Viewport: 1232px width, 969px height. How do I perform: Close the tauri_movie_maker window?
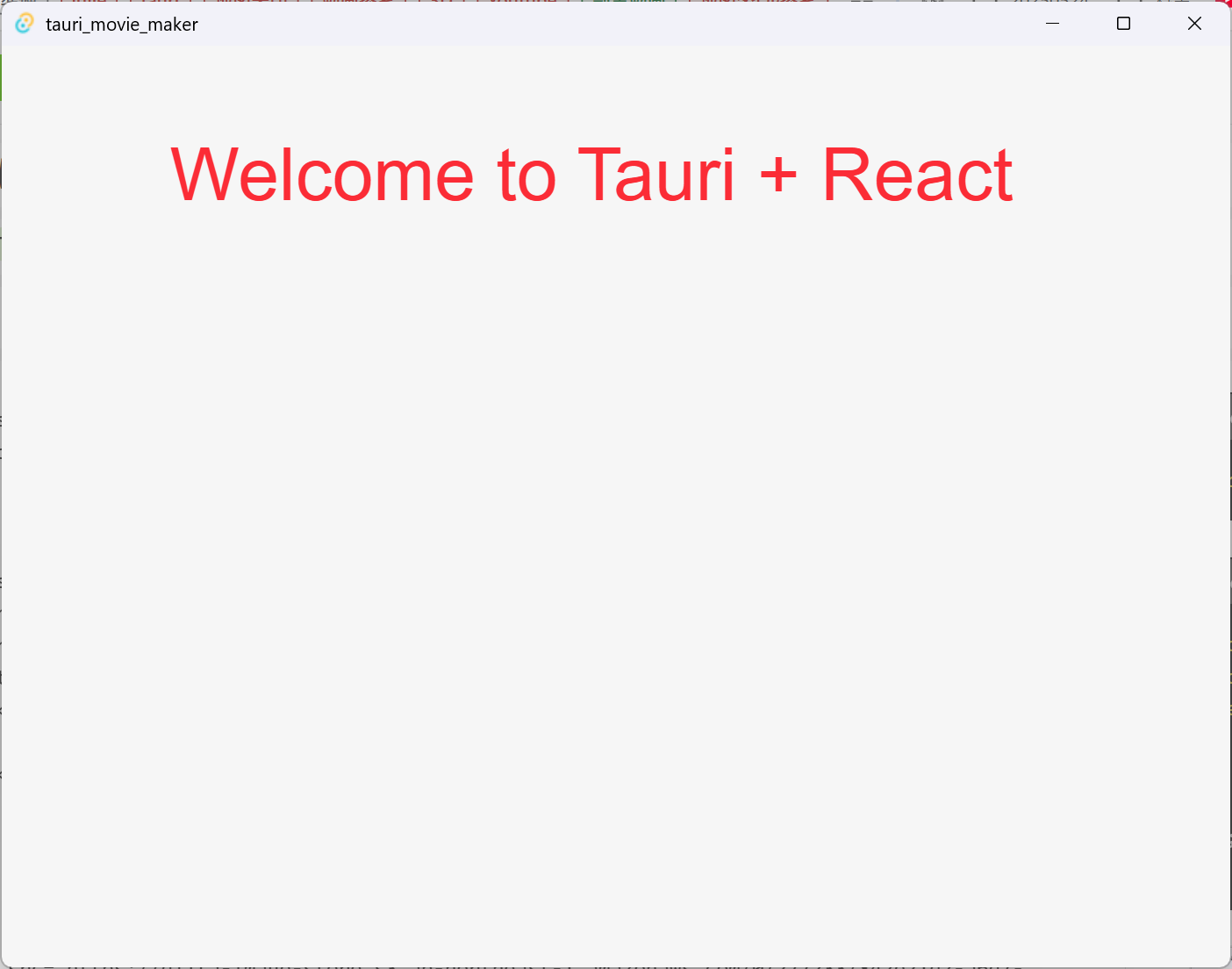pos(1194,24)
